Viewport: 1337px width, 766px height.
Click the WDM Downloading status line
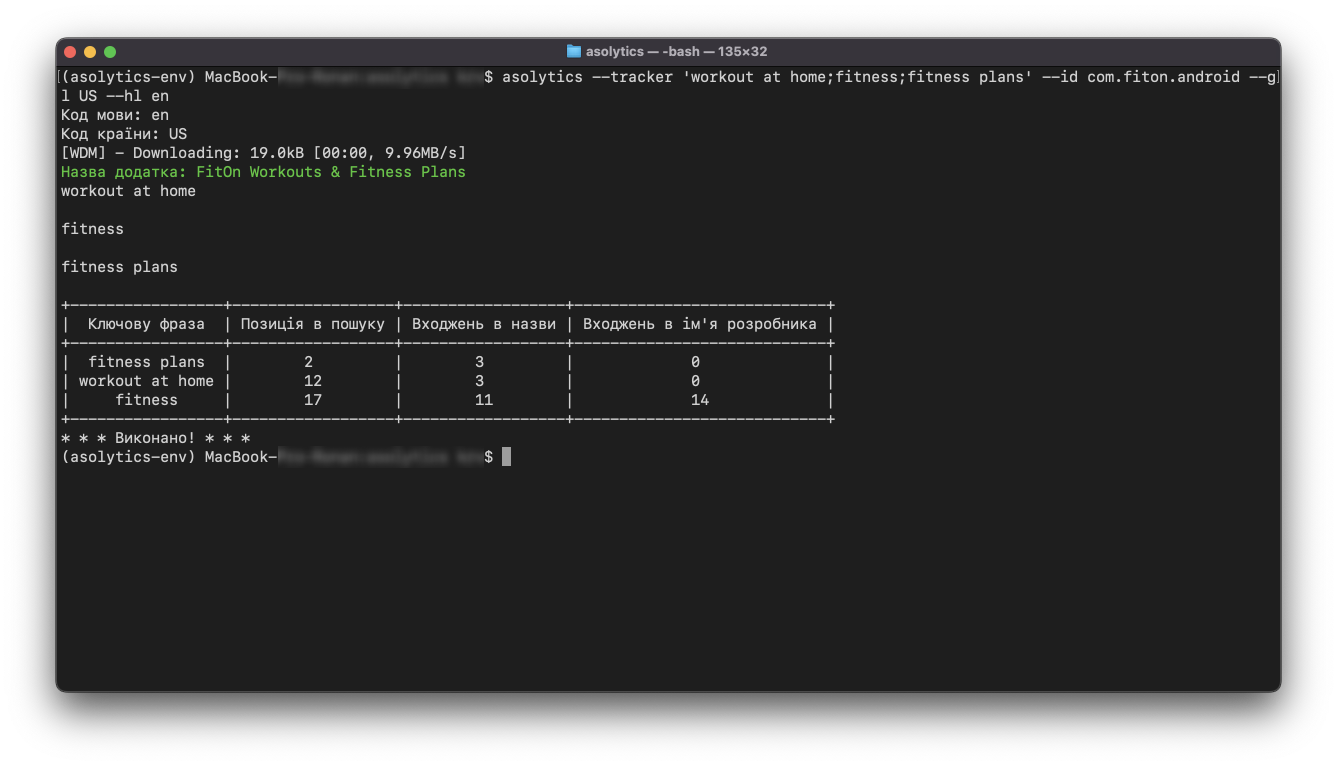coord(263,153)
